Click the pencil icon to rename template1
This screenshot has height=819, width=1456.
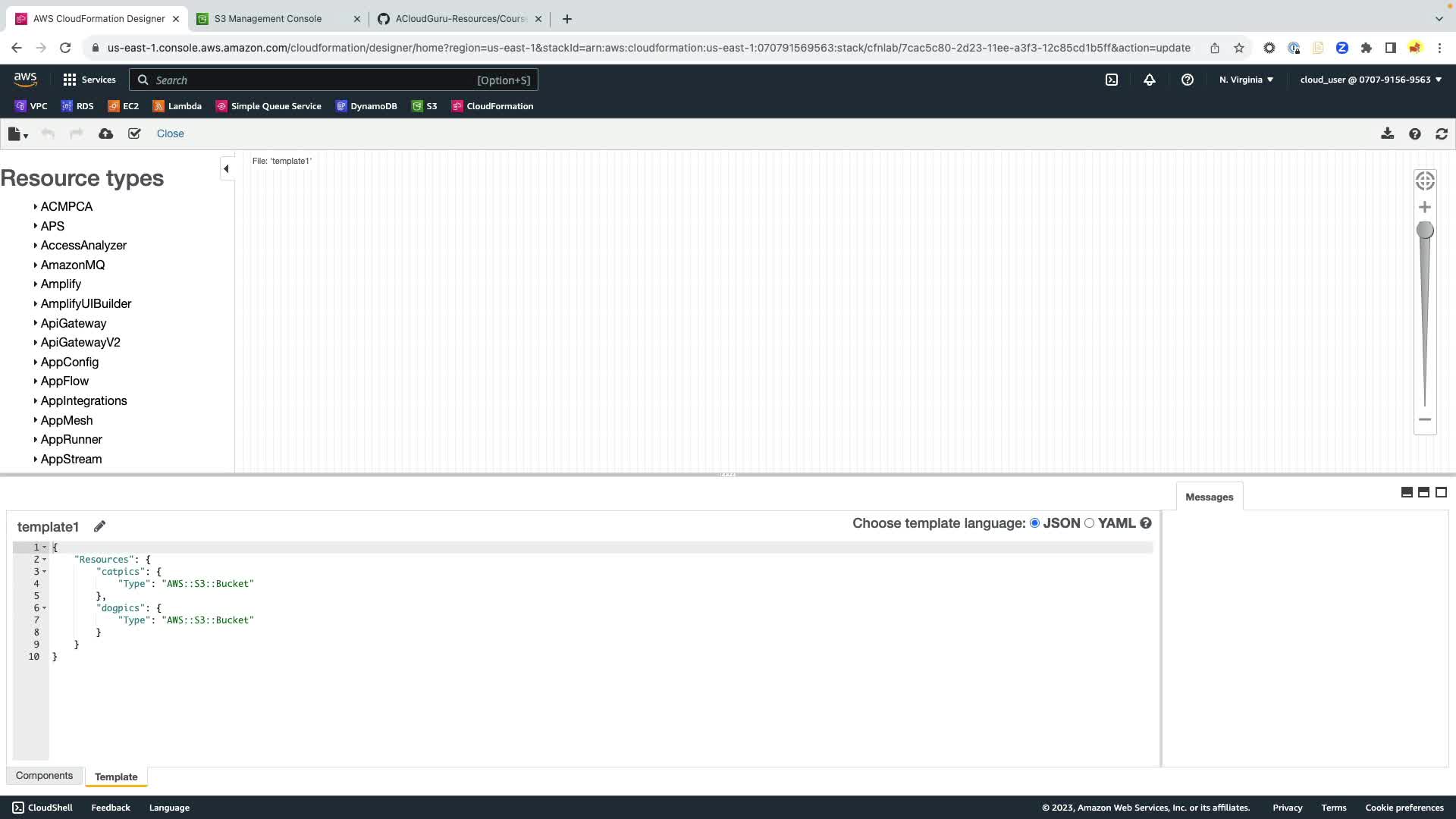[x=99, y=526]
